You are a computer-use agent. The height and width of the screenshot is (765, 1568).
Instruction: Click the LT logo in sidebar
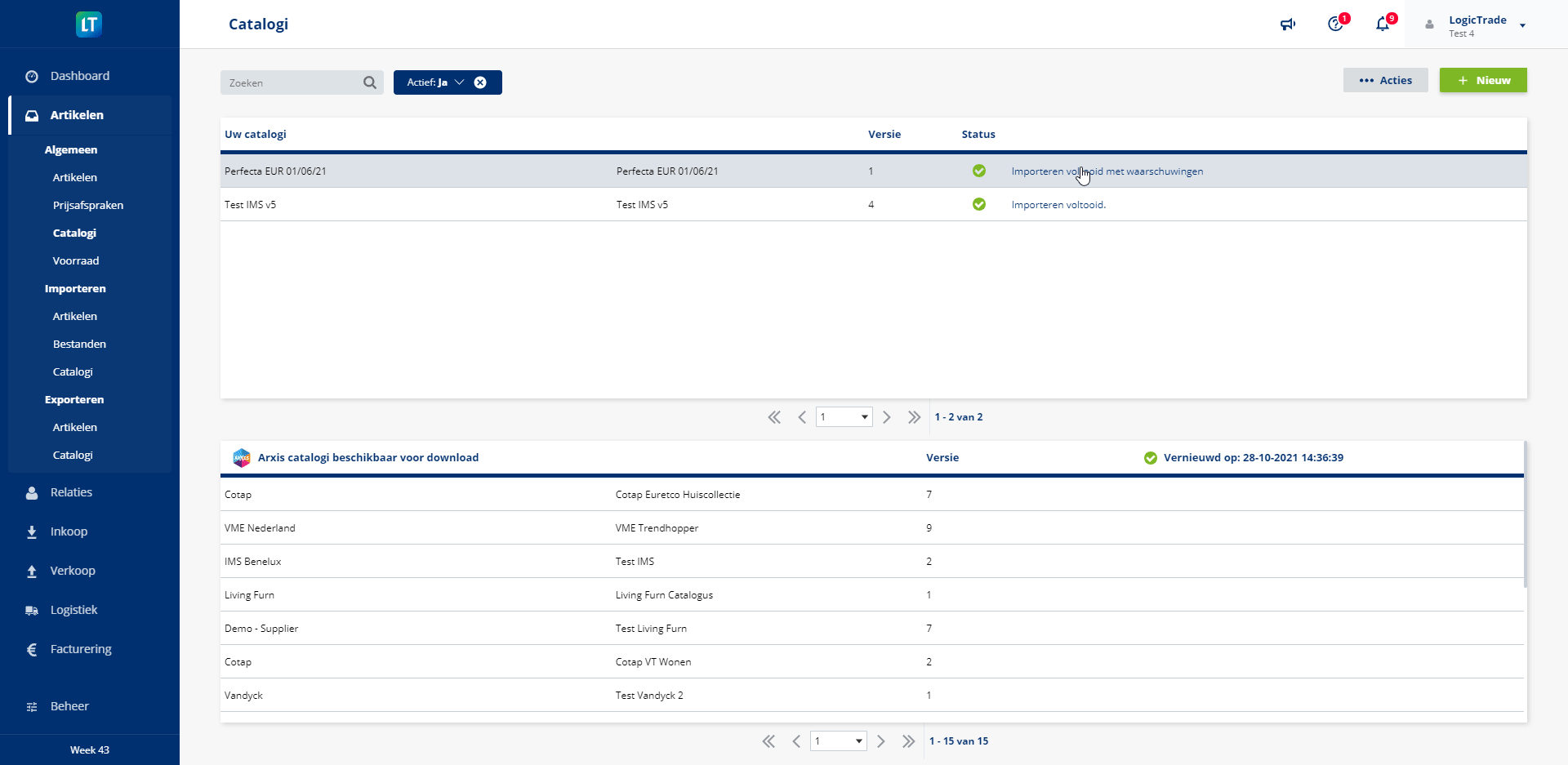click(x=89, y=24)
